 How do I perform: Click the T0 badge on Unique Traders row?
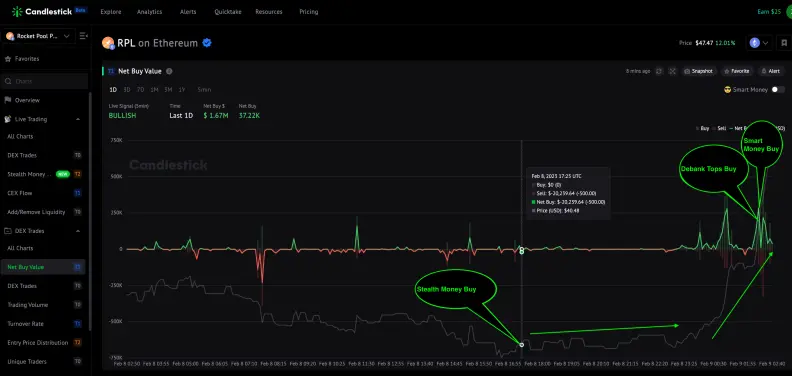77,361
